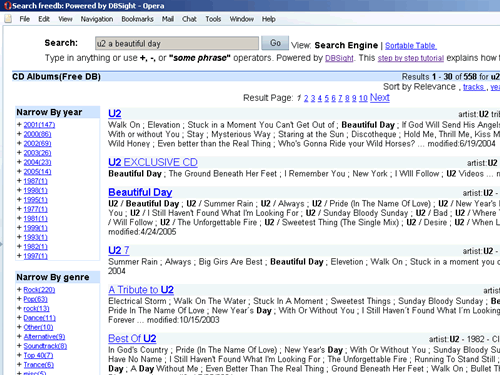Image resolution: width=500 pixels, height=375 pixels.
Task: Switch to Sortable Table view
Action: (411, 46)
